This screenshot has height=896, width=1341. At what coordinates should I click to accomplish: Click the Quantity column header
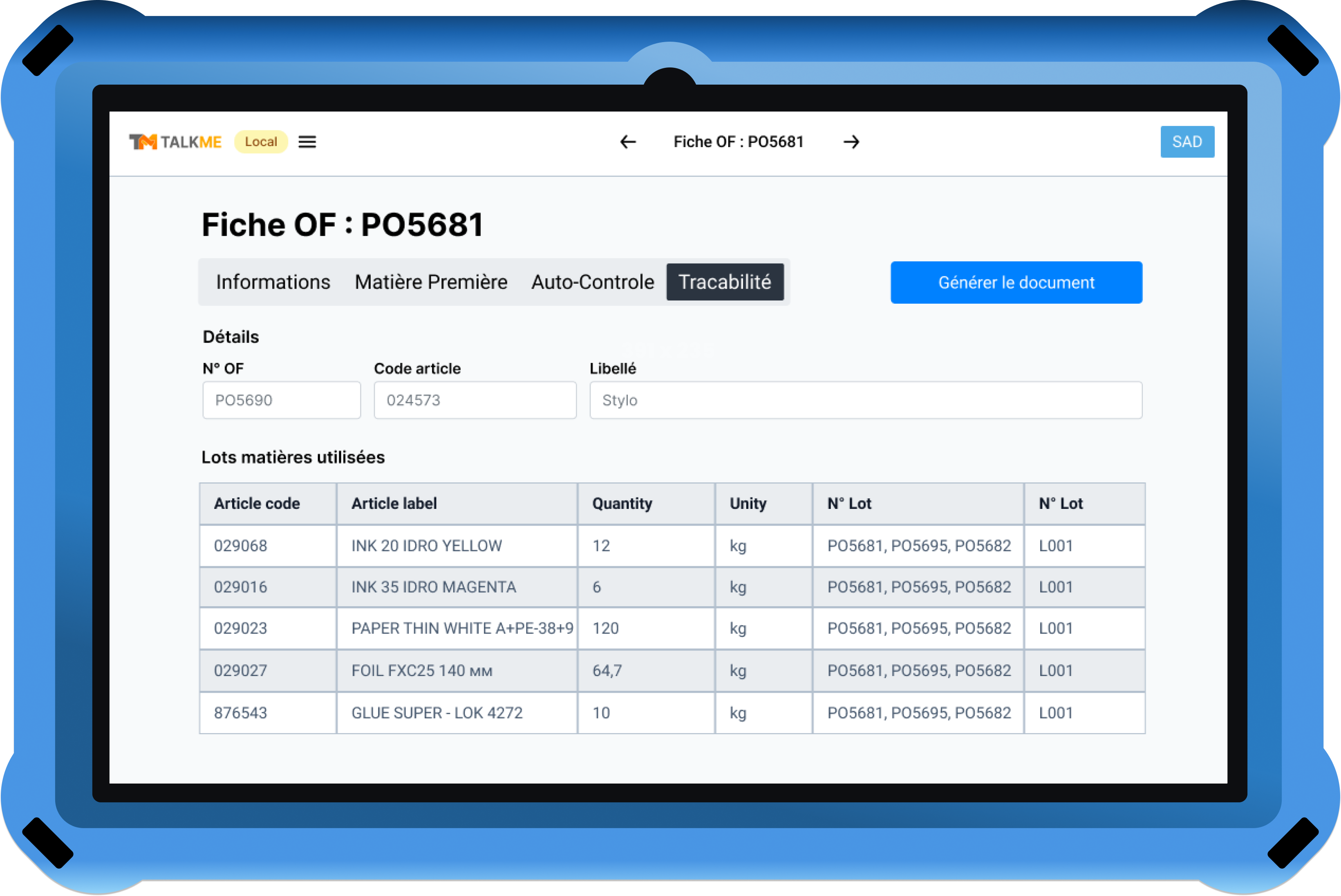622,504
